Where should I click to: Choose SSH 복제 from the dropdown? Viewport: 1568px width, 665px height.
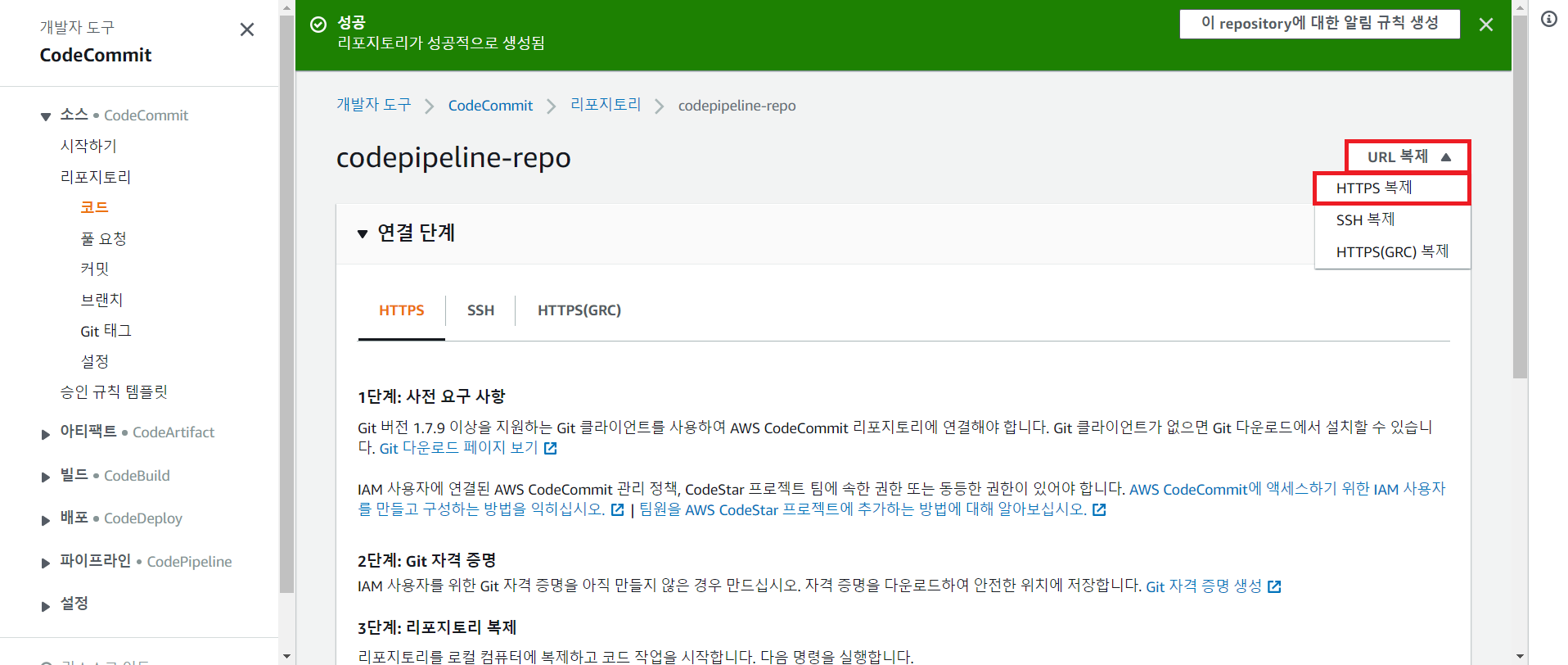(1392, 219)
